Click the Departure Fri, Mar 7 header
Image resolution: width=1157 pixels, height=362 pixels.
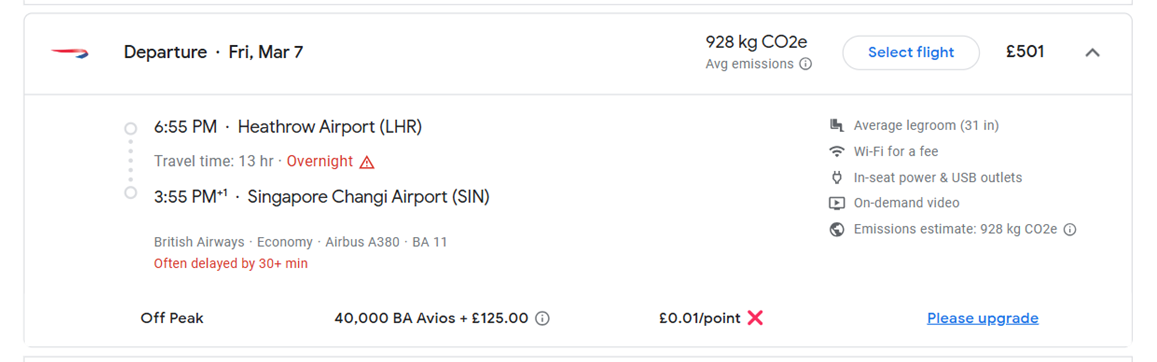tap(213, 52)
